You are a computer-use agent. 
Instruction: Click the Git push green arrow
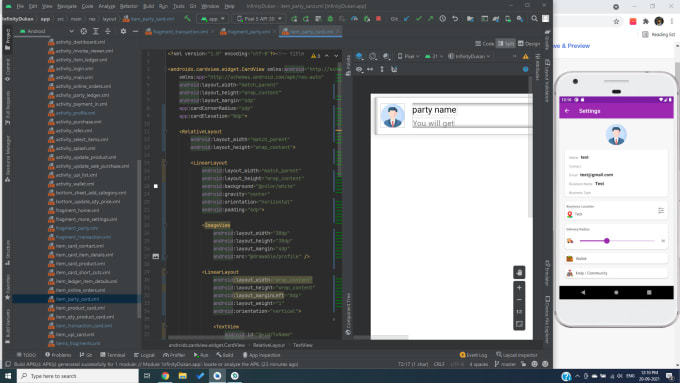[430, 19]
